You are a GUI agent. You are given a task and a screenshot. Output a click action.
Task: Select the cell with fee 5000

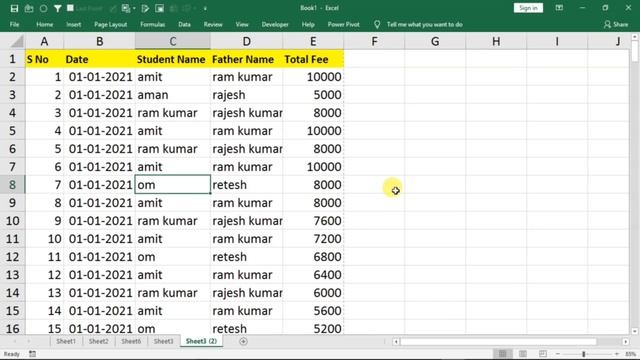313,95
